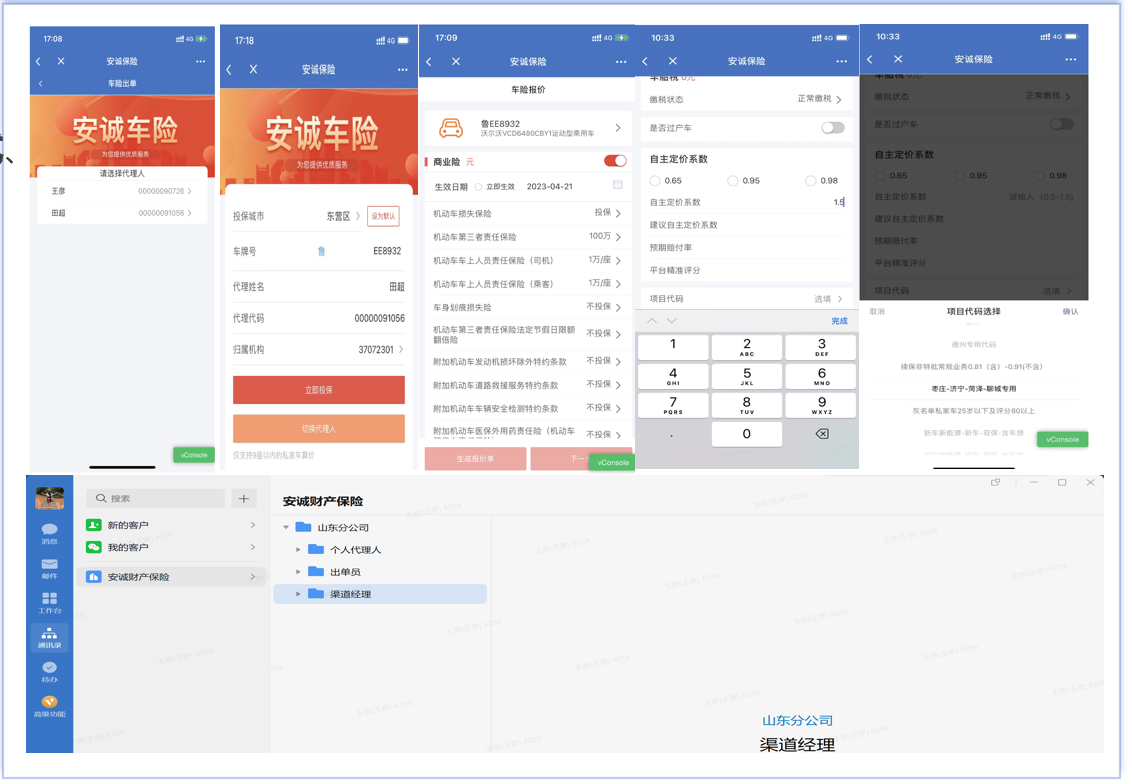The height and width of the screenshot is (784, 1132).
Task: Tap the X icon in the 17:08 phone header
Action: pos(61,61)
